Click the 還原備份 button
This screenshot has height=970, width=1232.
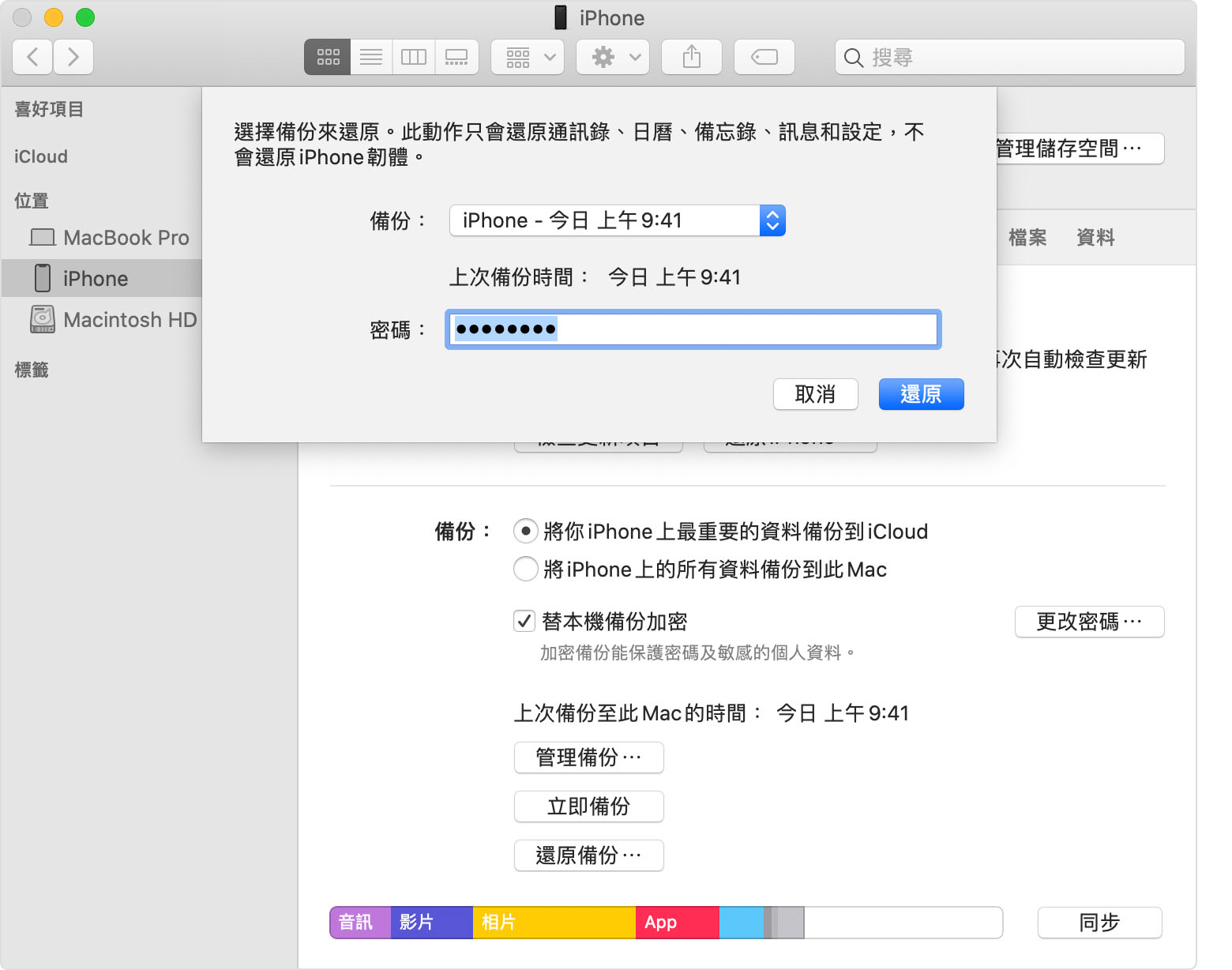click(x=588, y=855)
